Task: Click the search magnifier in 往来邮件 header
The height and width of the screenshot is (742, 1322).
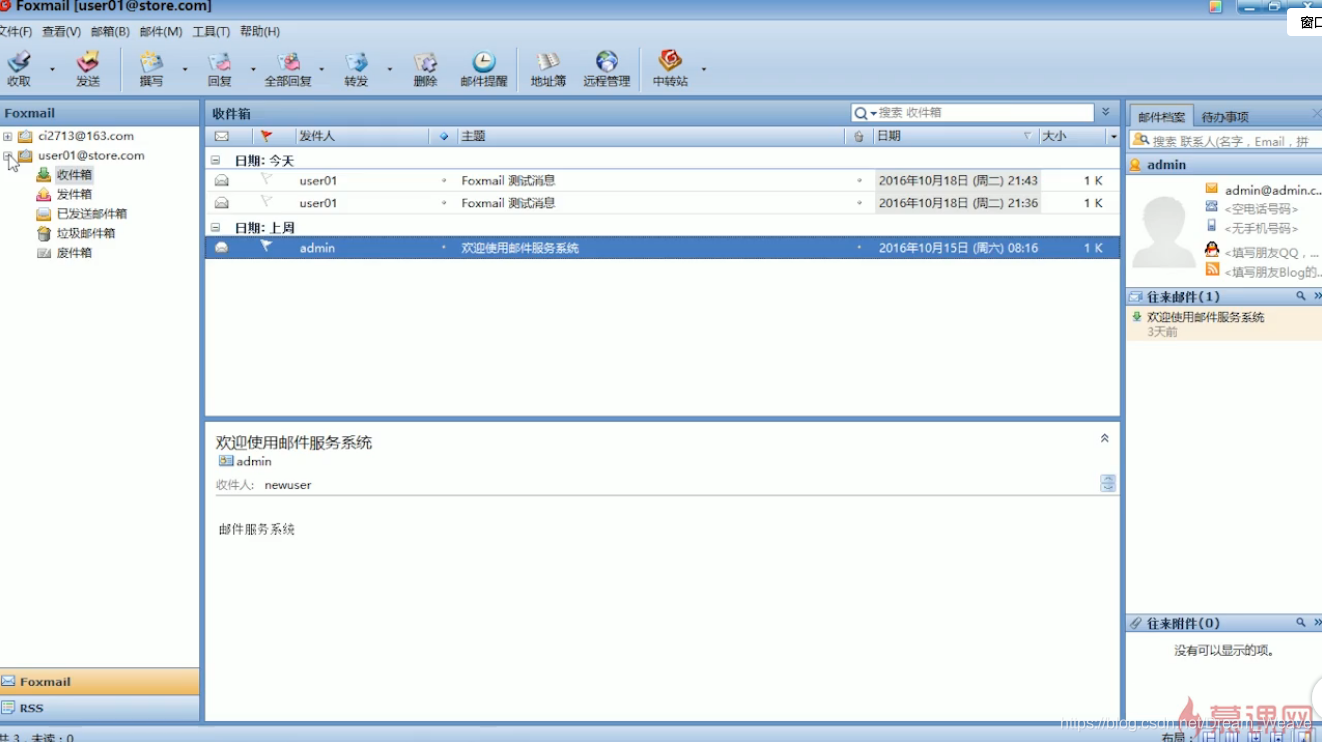Action: click(x=1301, y=297)
